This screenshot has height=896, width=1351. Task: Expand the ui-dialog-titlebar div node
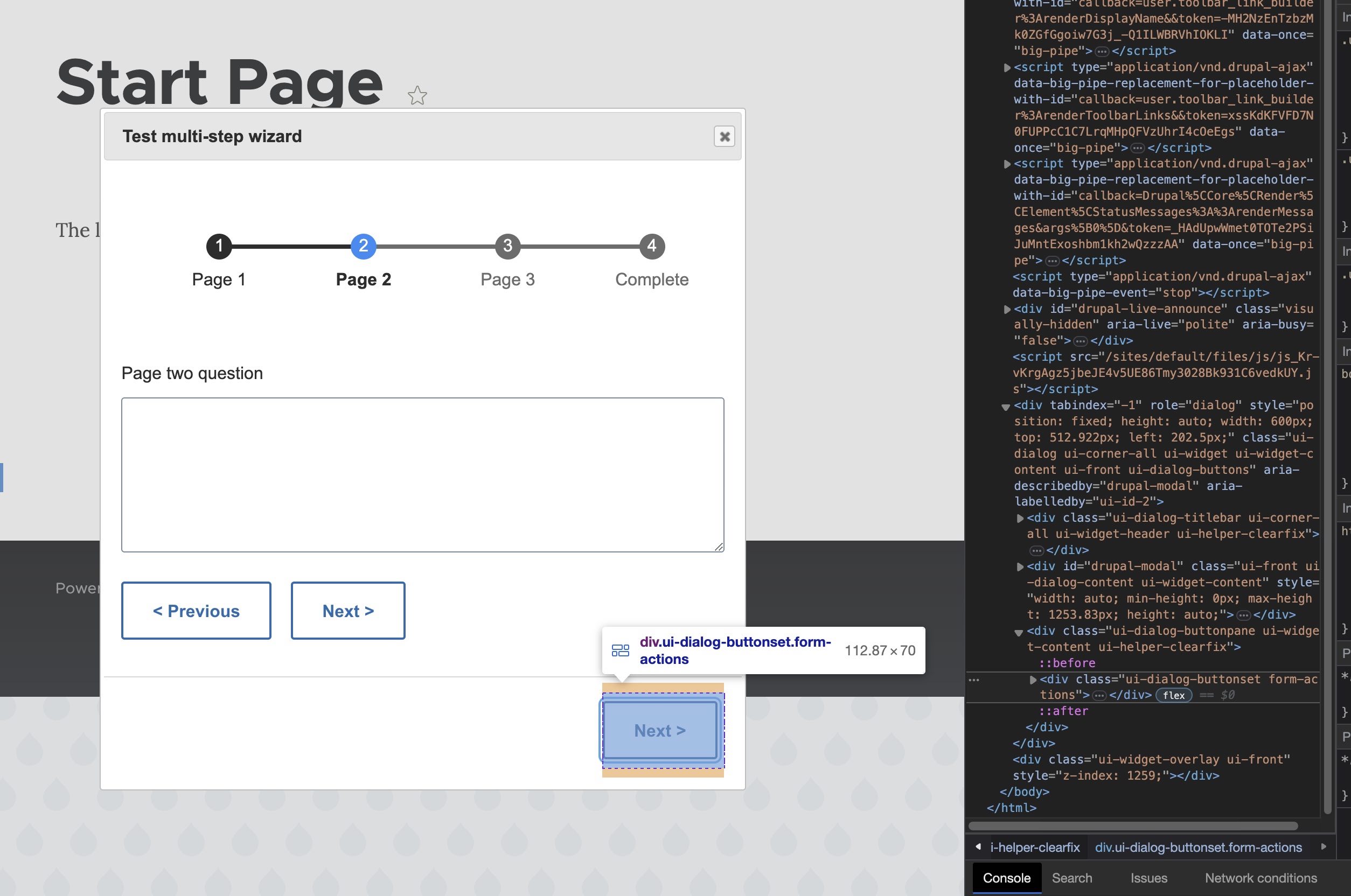[1020, 519]
